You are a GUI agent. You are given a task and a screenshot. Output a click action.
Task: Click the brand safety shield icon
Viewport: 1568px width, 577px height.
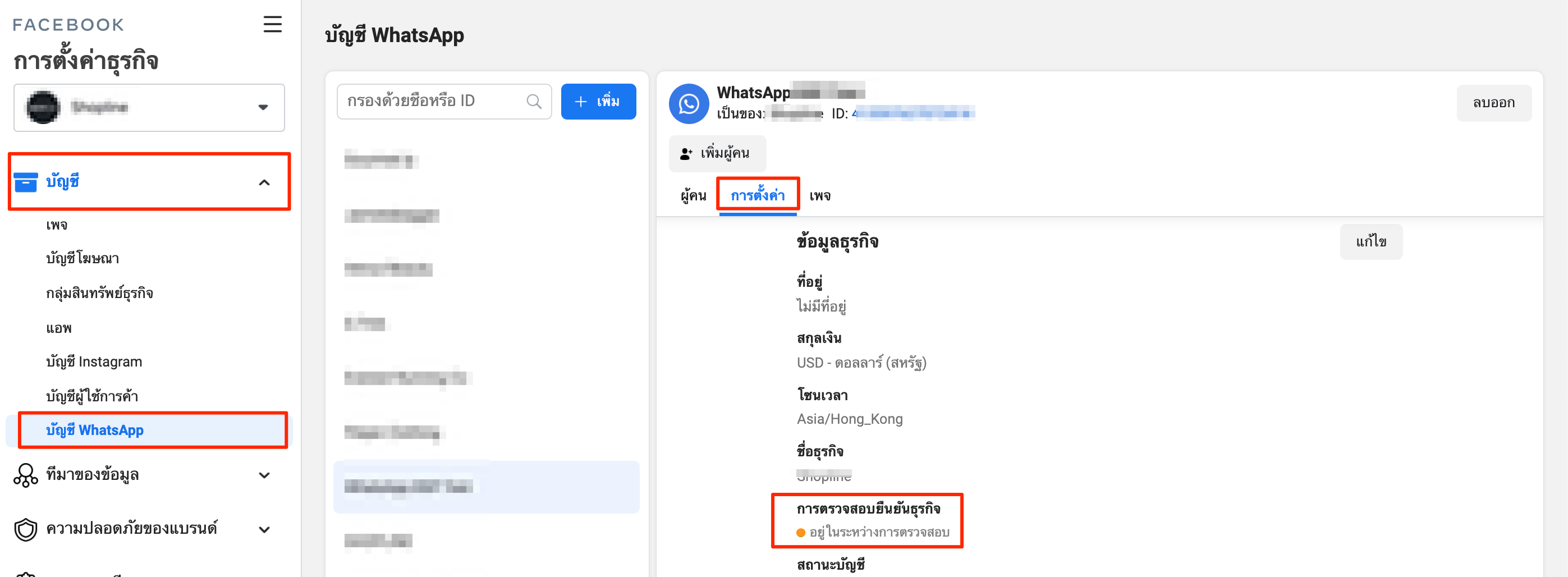pos(26,529)
